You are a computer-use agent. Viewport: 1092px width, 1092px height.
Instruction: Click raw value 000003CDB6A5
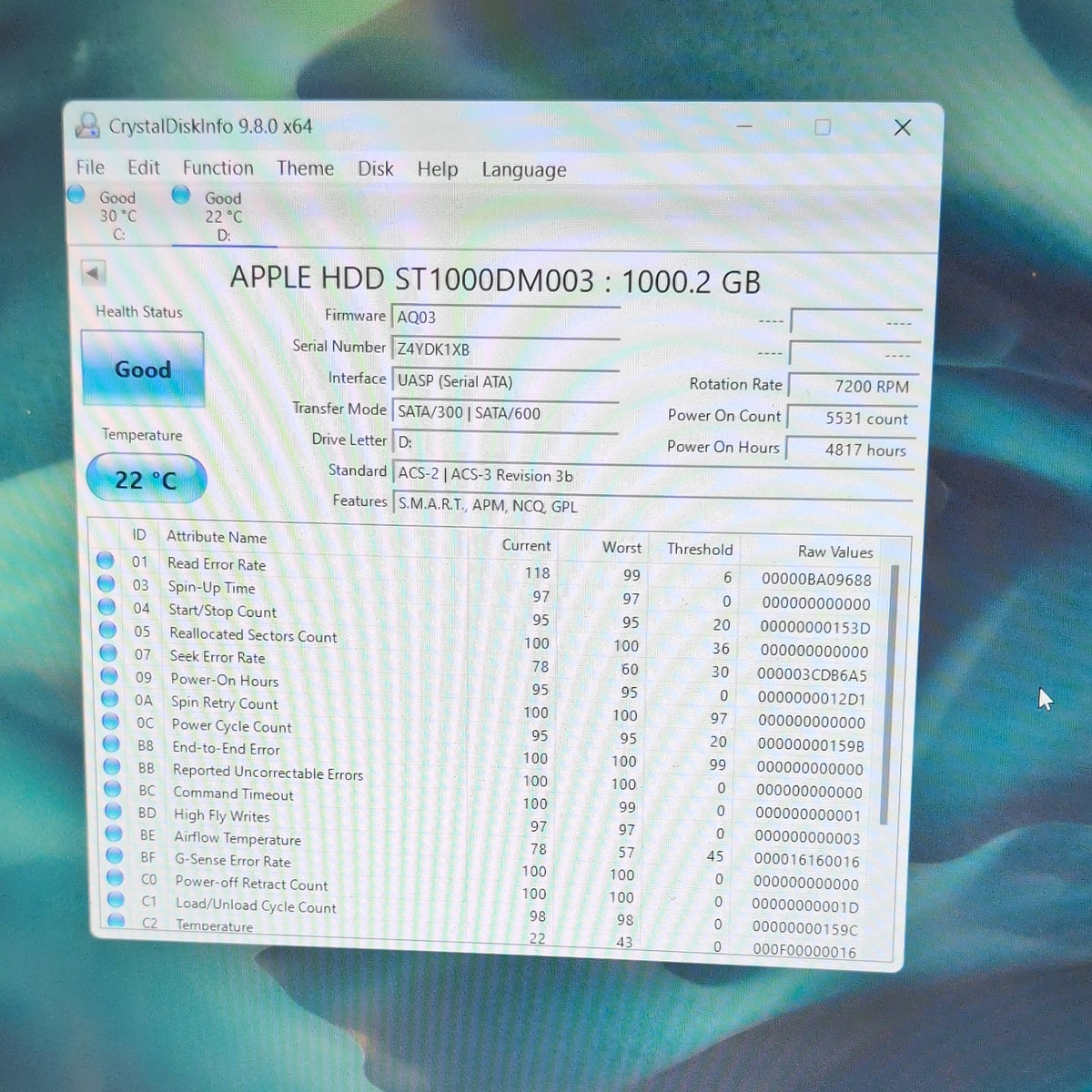(812, 675)
